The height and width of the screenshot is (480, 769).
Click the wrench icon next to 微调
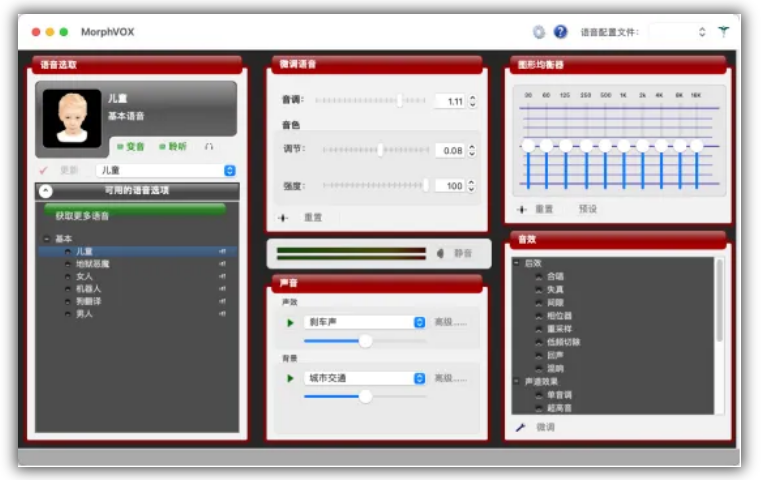[520, 427]
